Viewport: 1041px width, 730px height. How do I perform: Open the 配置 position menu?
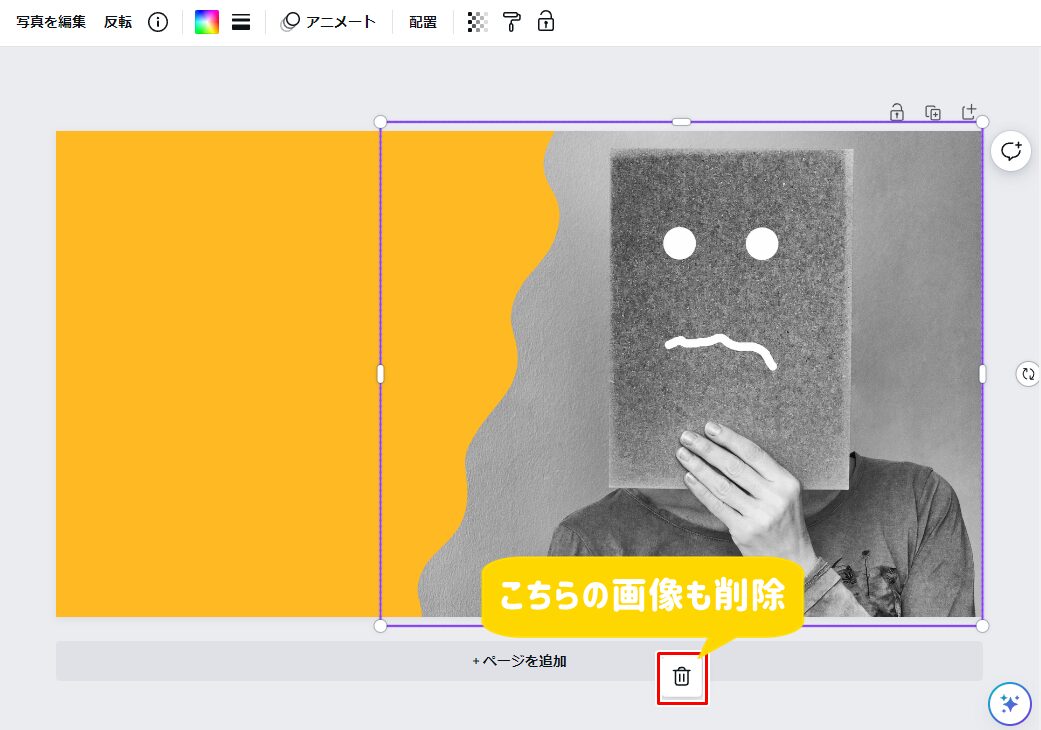click(423, 22)
